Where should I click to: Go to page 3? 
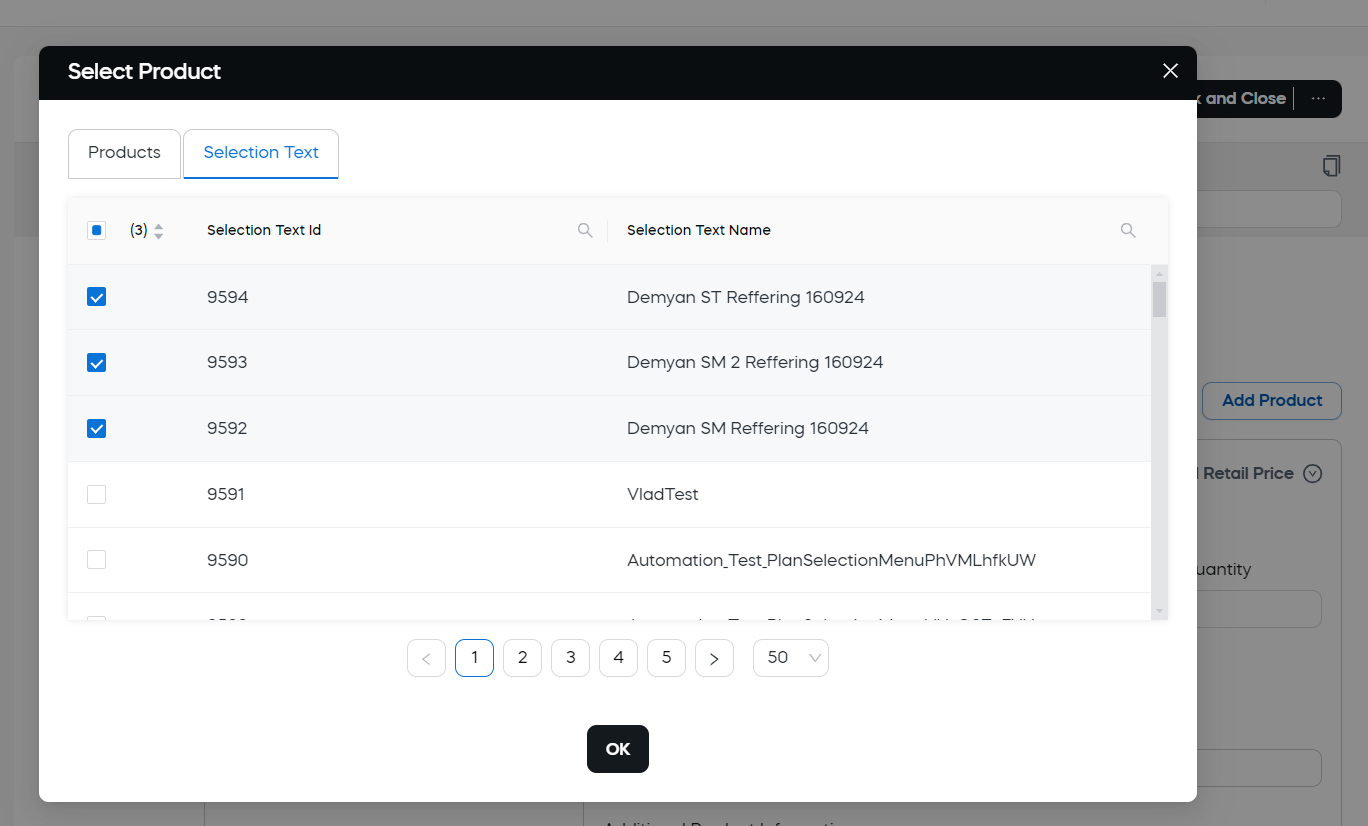click(570, 658)
